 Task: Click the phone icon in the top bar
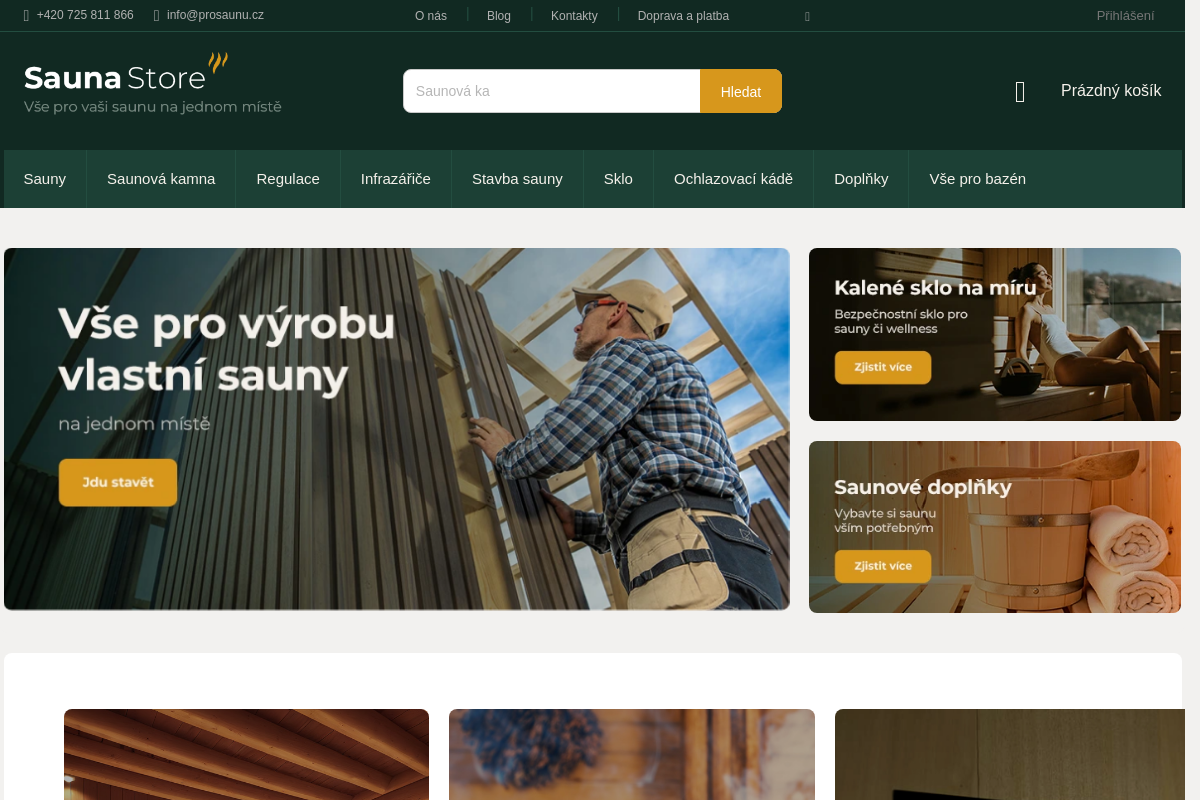[24, 15]
